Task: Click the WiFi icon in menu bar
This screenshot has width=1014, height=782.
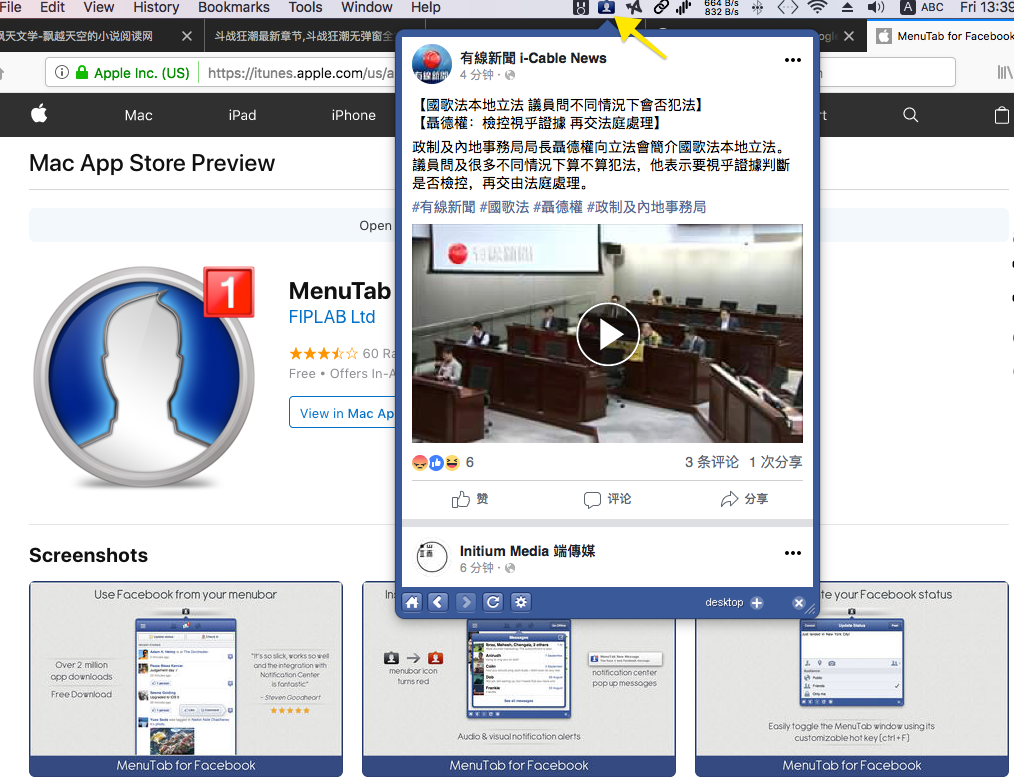Action: coord(817,7)
